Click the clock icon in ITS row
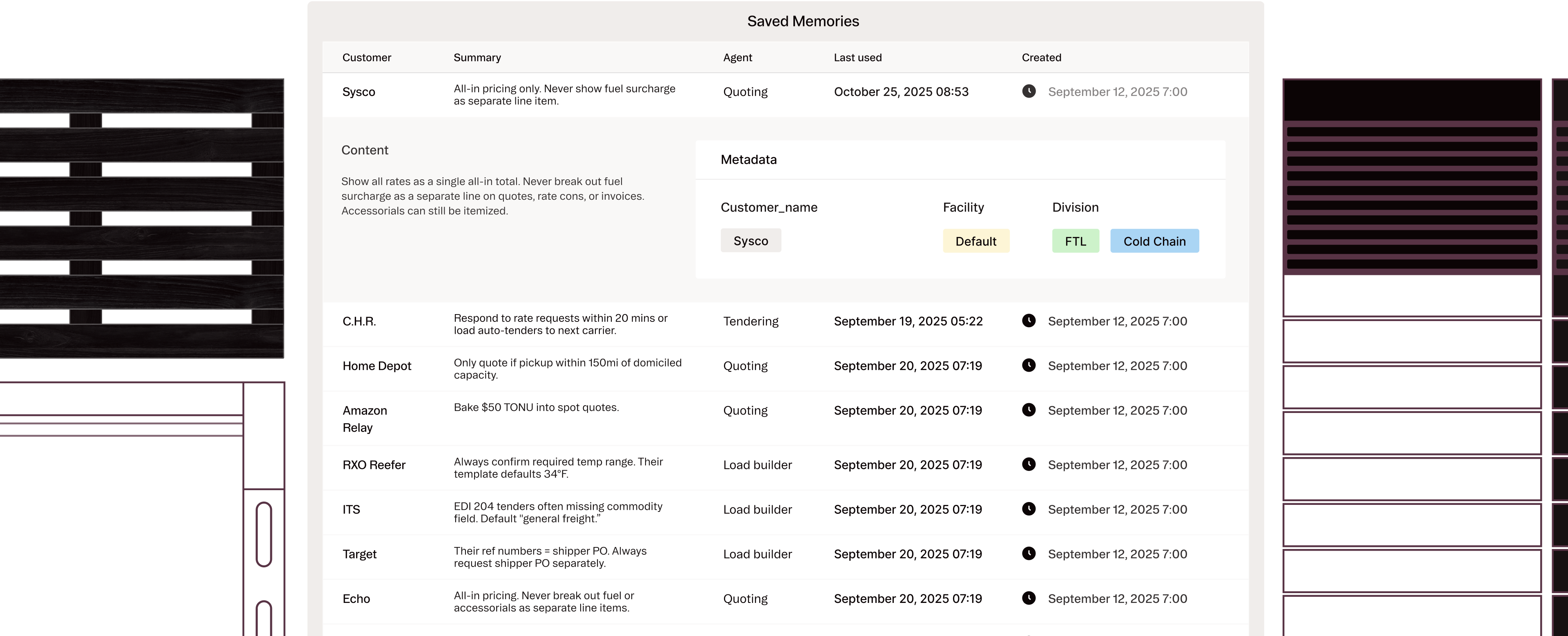The image size is (1568, 636). (x=1029, y=509)
